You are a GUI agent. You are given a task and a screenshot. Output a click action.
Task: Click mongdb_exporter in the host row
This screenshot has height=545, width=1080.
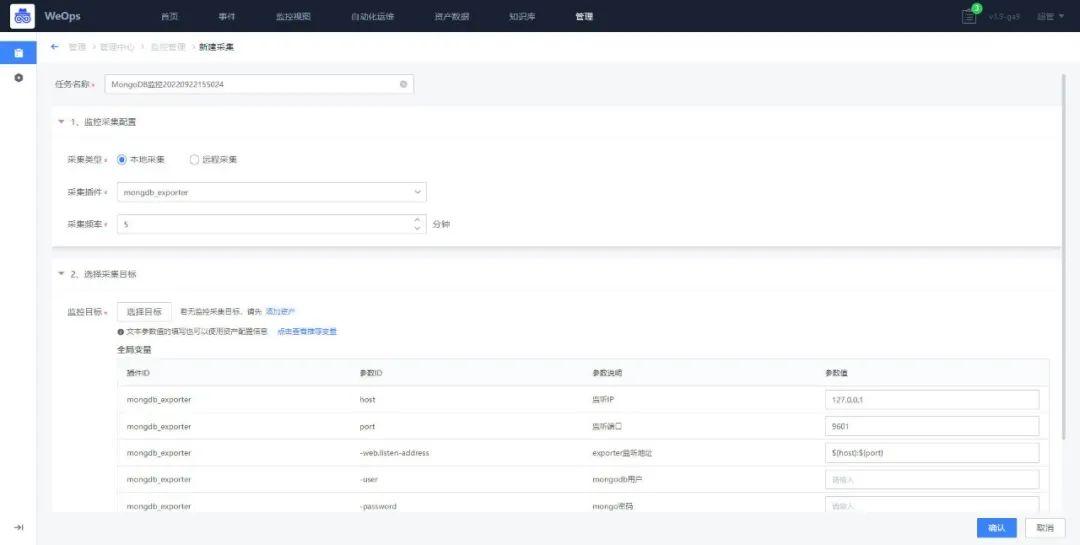(x=159, y=400)
